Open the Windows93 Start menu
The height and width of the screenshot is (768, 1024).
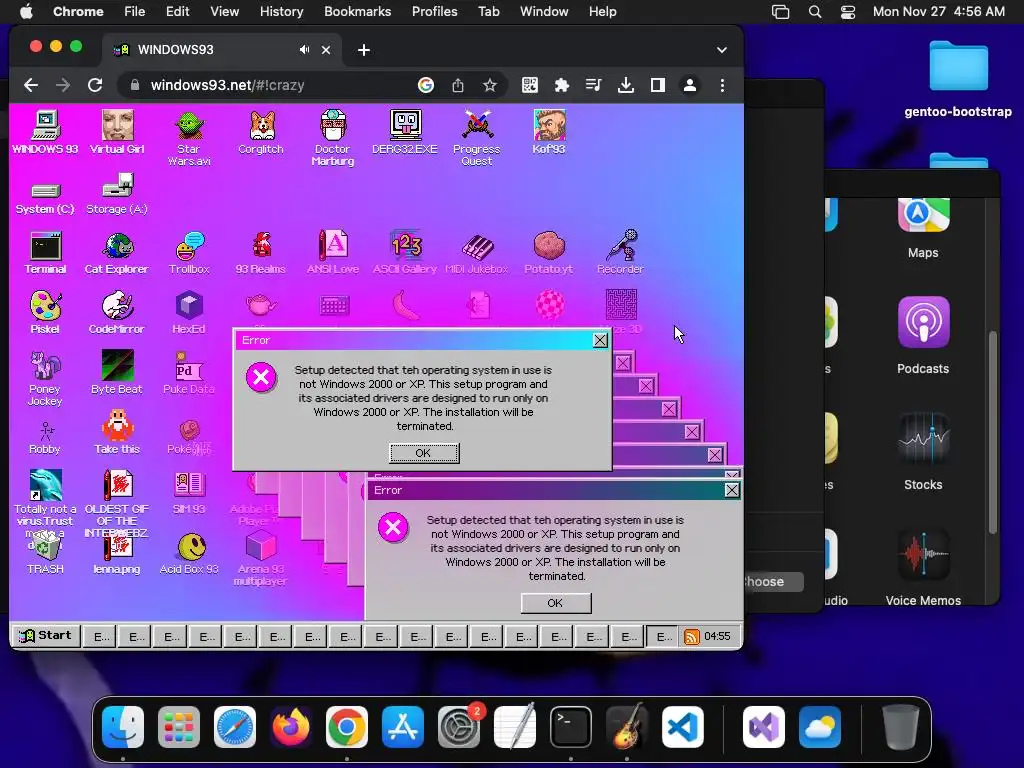46,635
